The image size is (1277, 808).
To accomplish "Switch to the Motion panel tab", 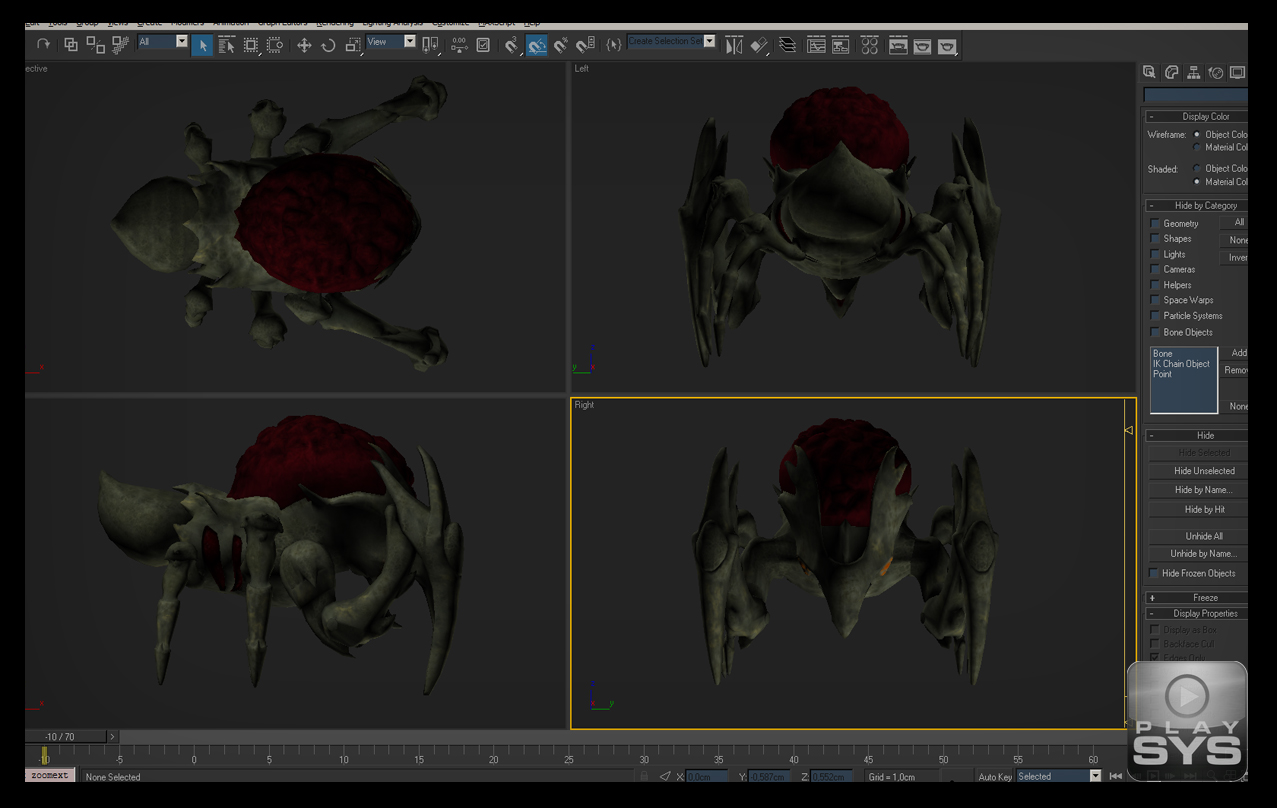I will 1215,72.
